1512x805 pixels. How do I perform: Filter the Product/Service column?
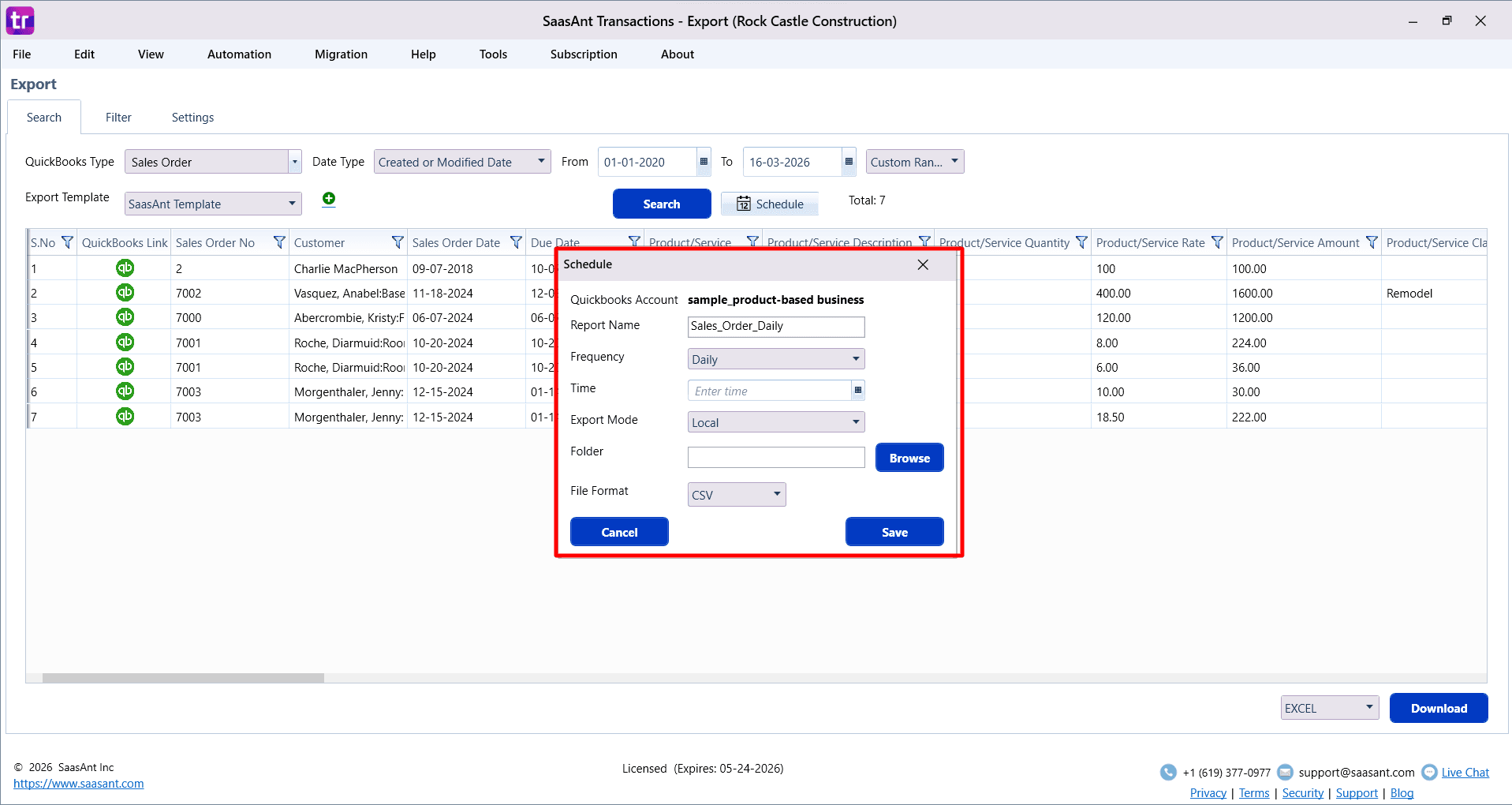[752, 241]
